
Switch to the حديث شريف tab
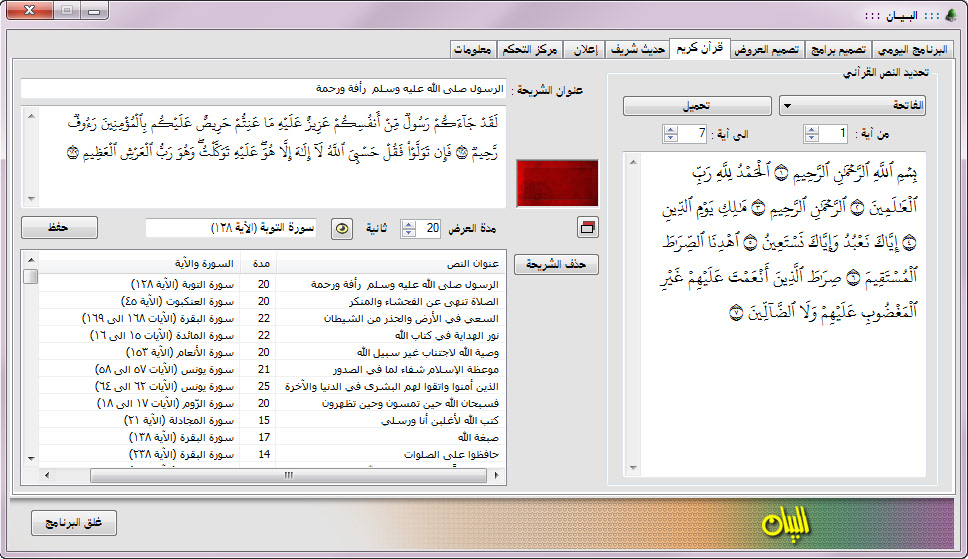[638, 50]
